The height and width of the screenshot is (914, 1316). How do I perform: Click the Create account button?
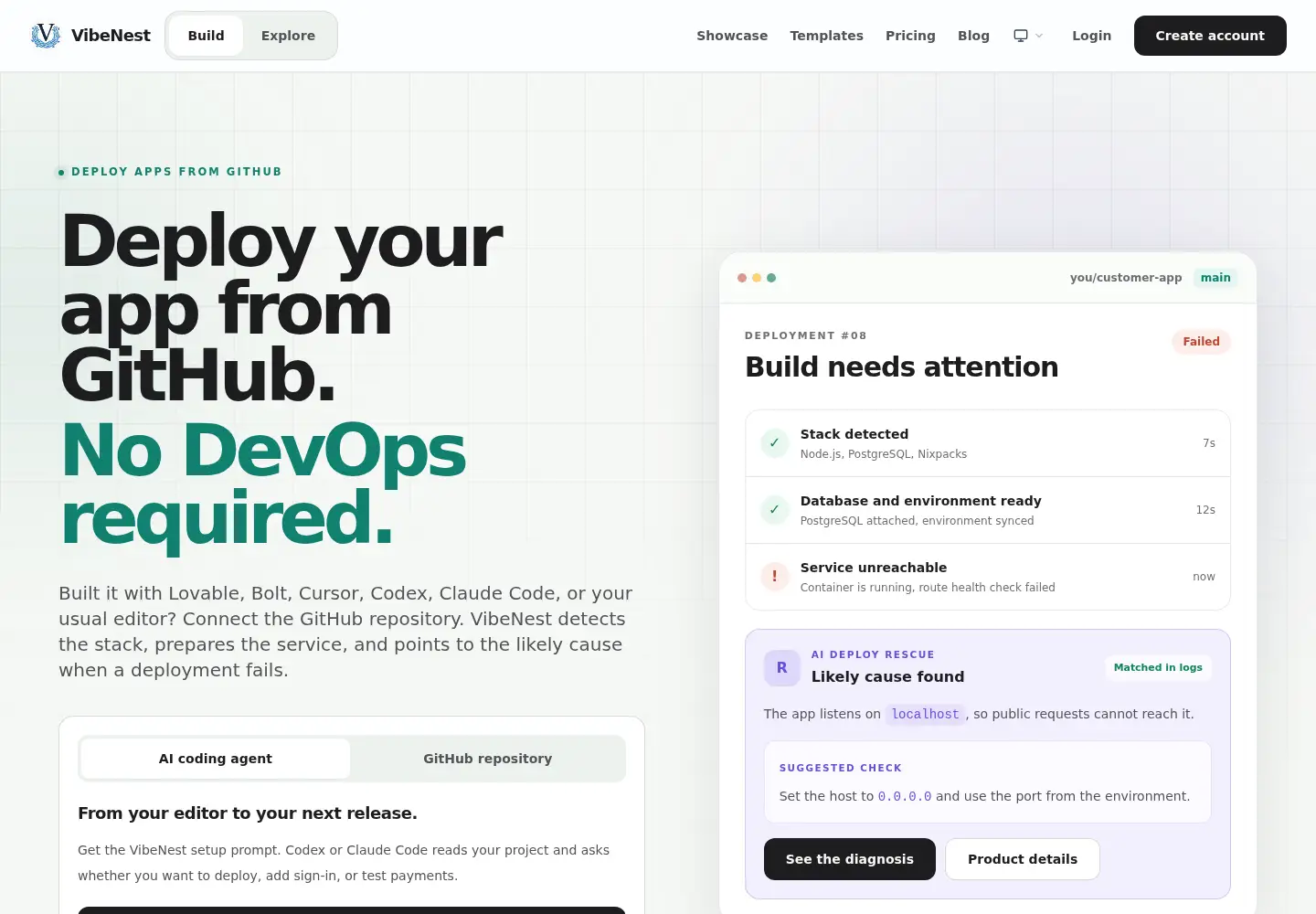point(1210,36)
